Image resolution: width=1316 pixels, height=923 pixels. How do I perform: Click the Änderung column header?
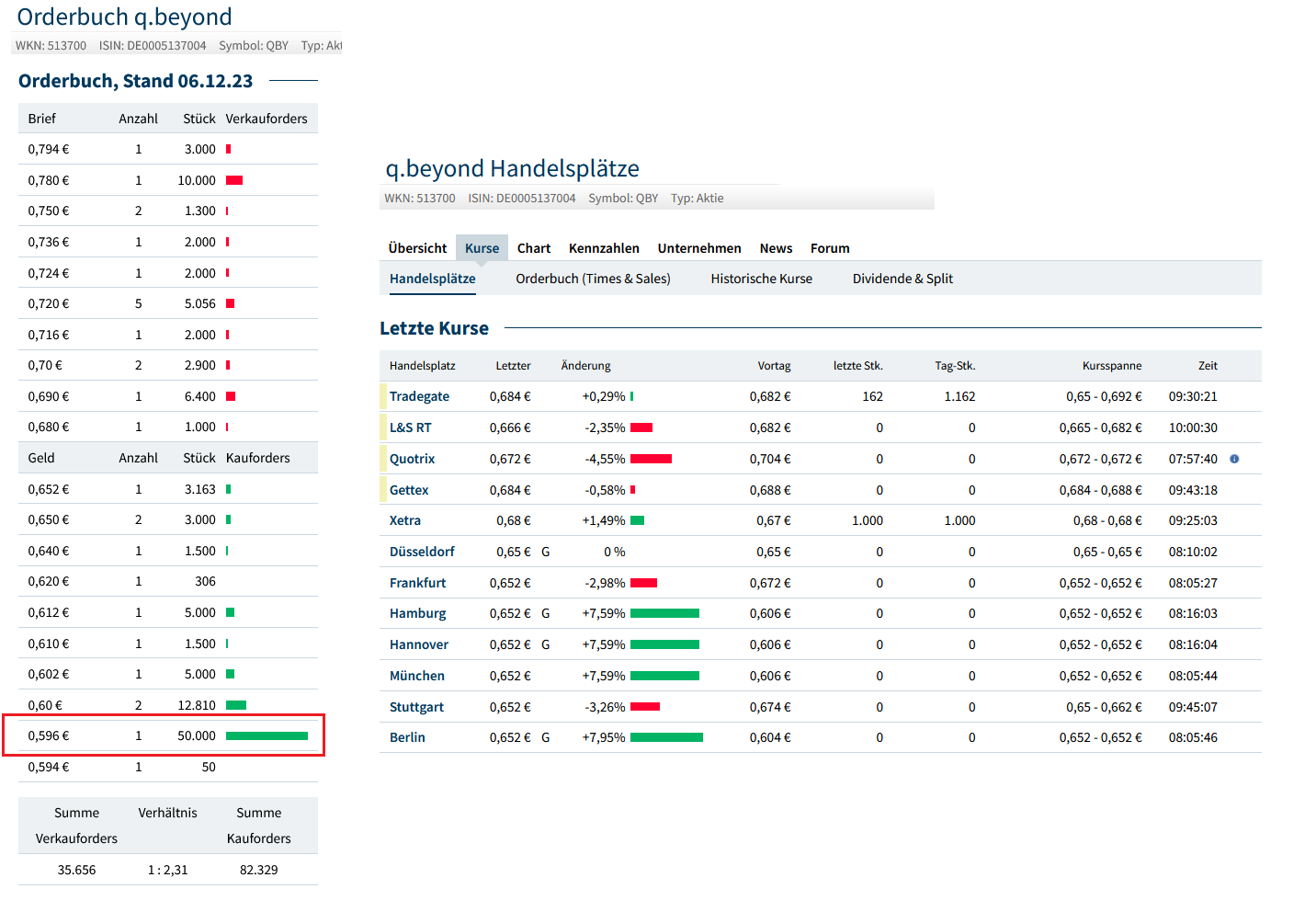point(586,366)
